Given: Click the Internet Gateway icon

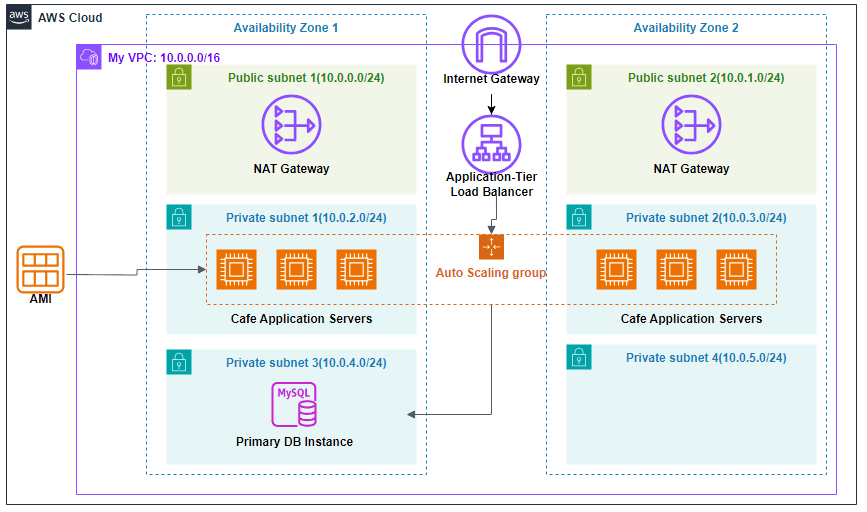Looking at the screenshot, I should point(491,44).
